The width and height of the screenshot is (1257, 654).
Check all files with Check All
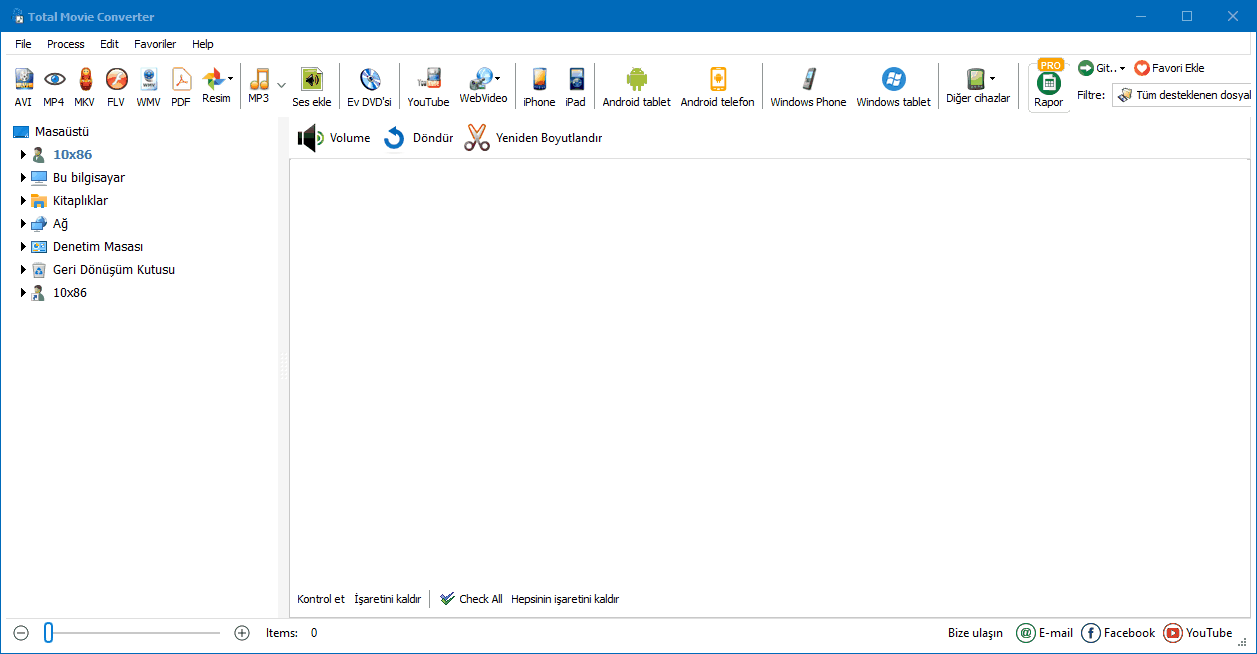(471, 599)
